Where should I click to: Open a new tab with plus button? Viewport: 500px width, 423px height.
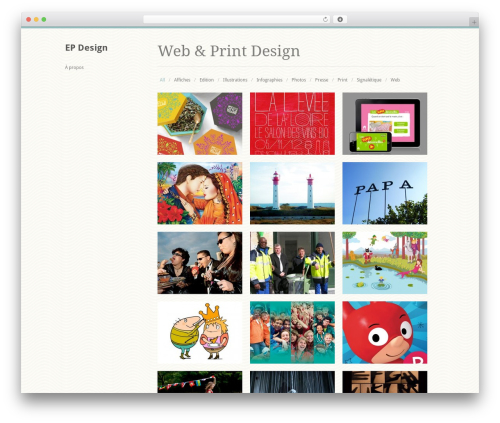point(474,22)
